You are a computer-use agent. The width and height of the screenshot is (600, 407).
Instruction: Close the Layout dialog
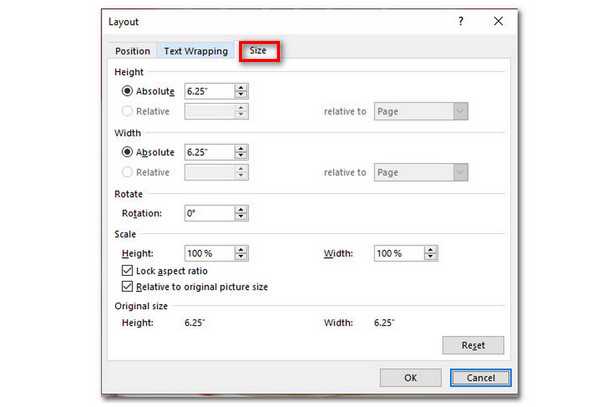[497, 21]
